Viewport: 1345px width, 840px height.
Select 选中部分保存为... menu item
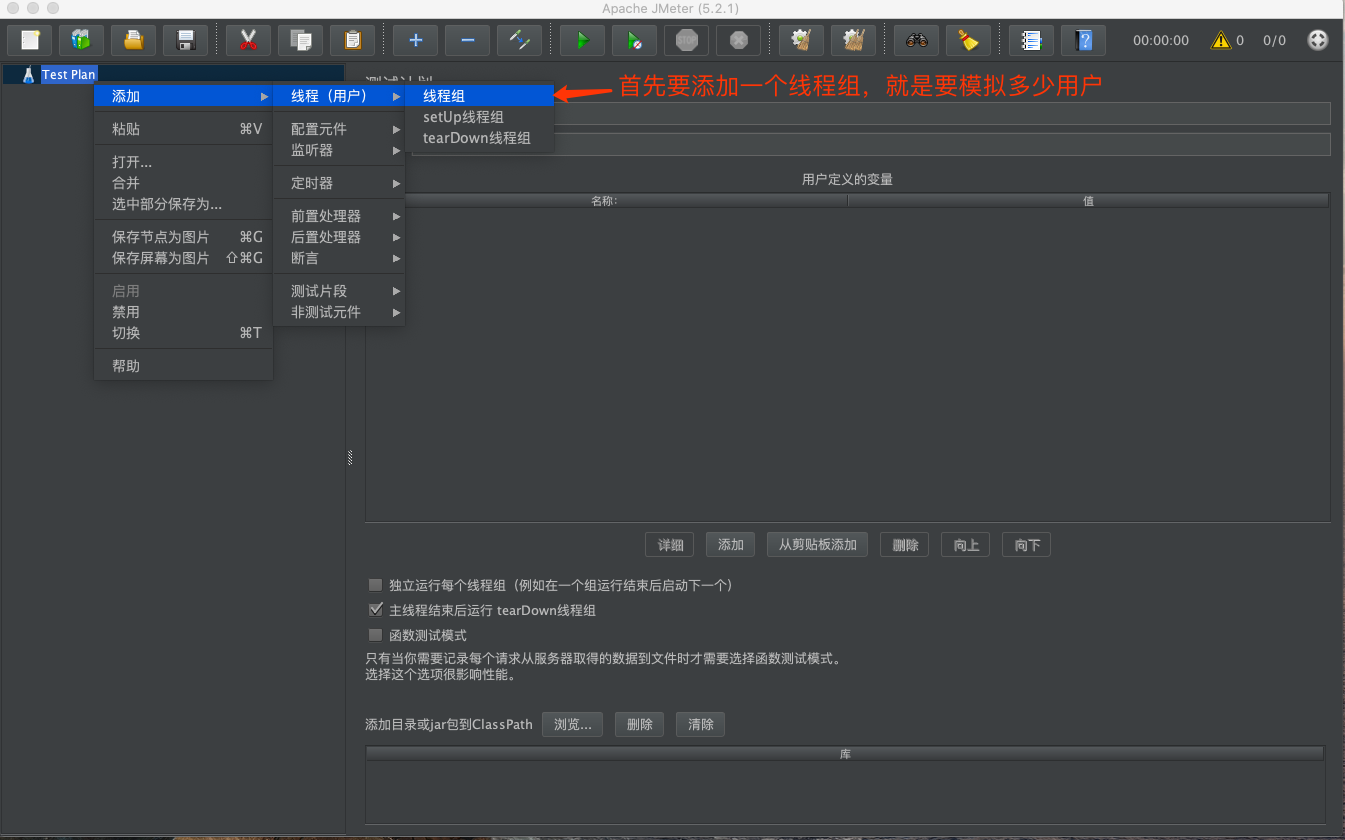(183, 204)
